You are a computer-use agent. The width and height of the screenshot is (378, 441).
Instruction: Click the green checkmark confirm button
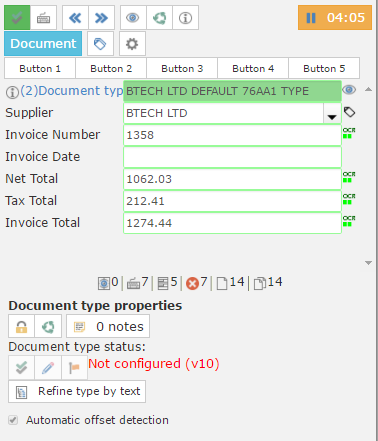click(x=17, y=18)
